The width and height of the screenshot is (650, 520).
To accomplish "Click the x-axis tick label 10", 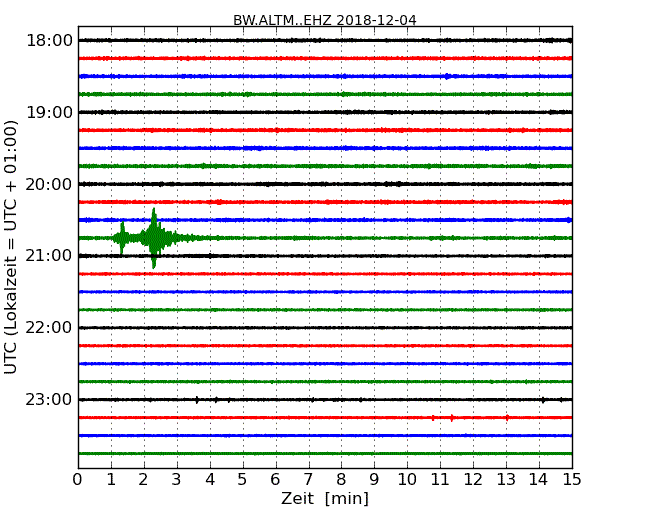I will coord(407,480).
